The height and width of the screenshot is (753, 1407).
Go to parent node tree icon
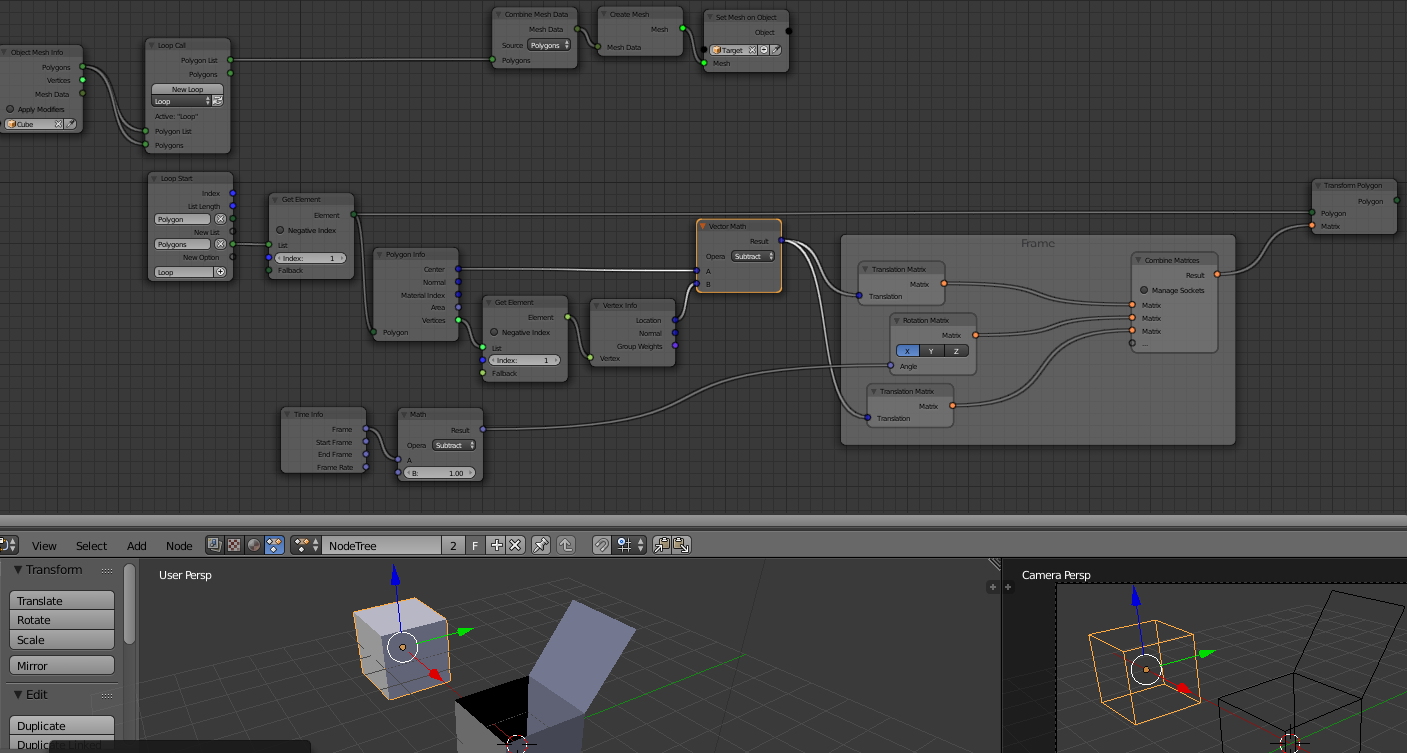pyautogui.click(x=566, y=545)
